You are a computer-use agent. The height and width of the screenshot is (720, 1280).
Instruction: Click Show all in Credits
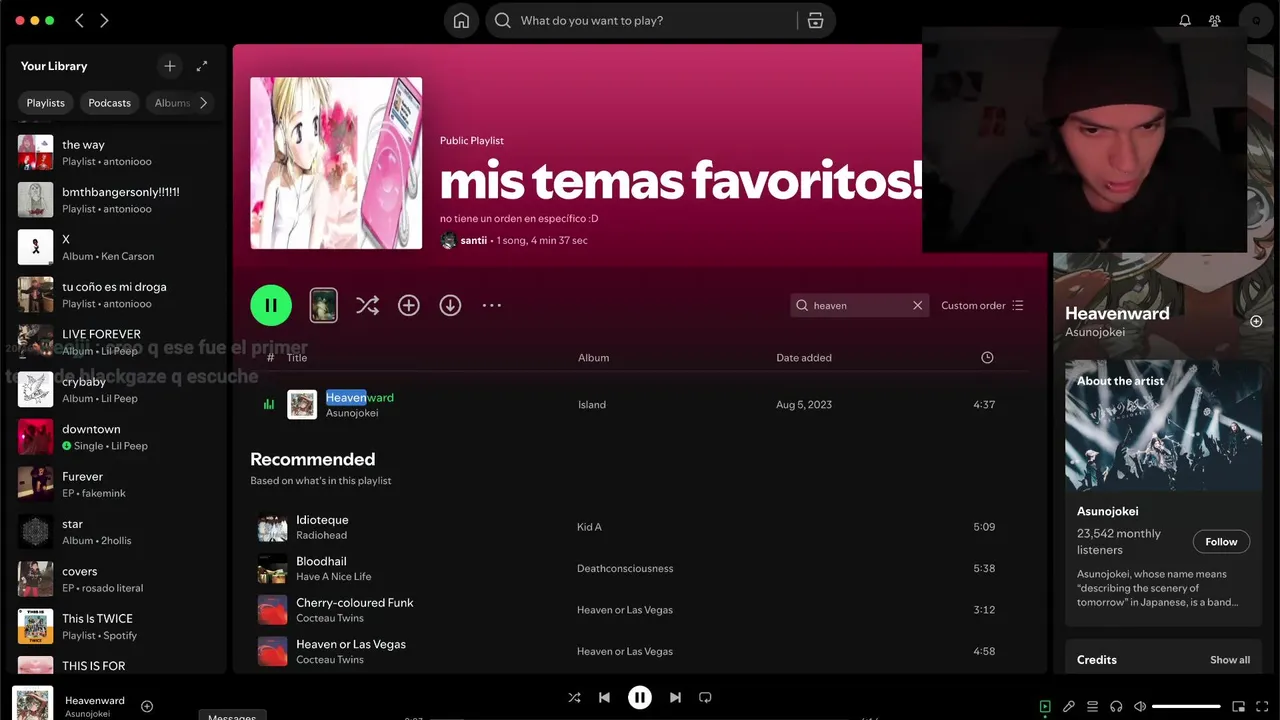1230,660
